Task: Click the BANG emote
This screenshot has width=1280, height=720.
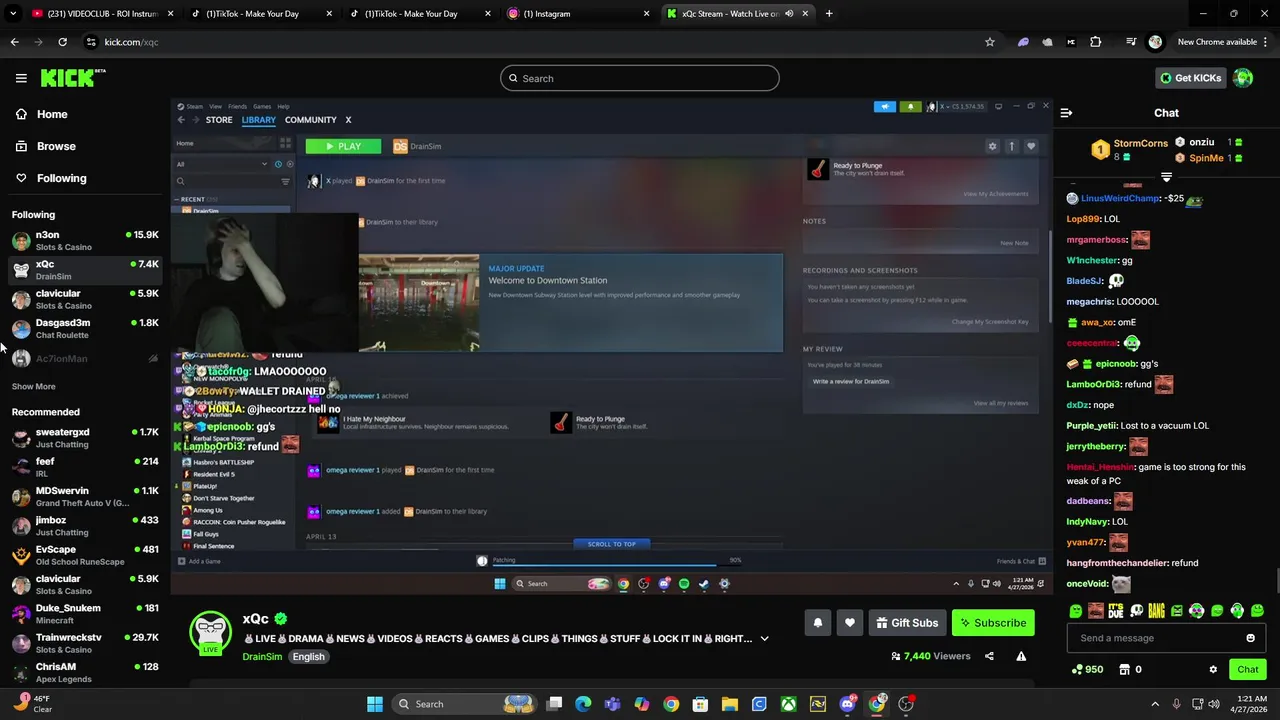Action: (x=1156, y=610)
